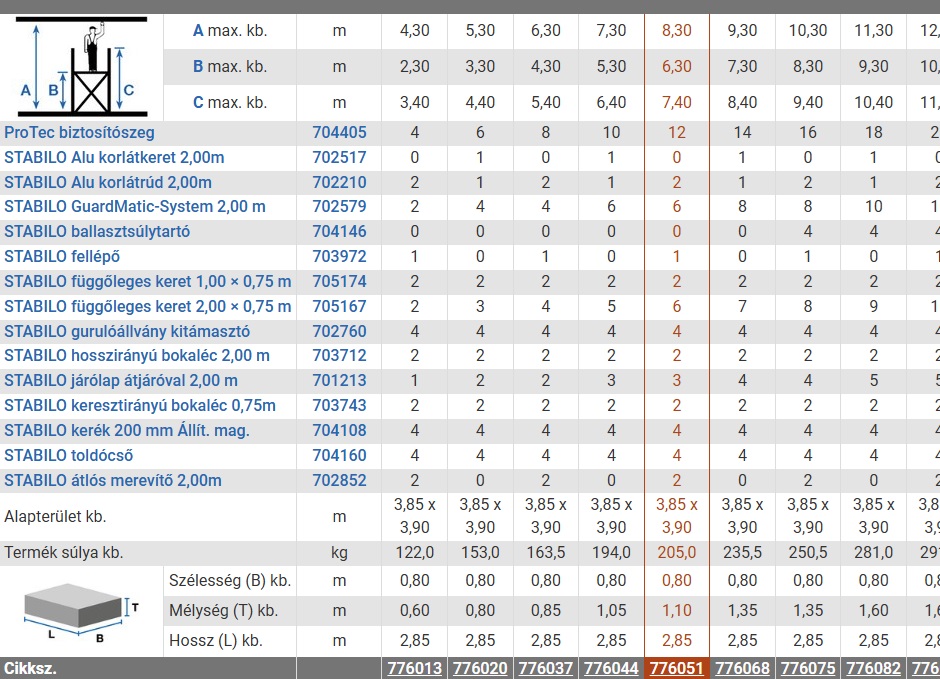The width and height of the screenshot is (940, 679).
Task: Click part number 705174
Action: tap(339, 282)
